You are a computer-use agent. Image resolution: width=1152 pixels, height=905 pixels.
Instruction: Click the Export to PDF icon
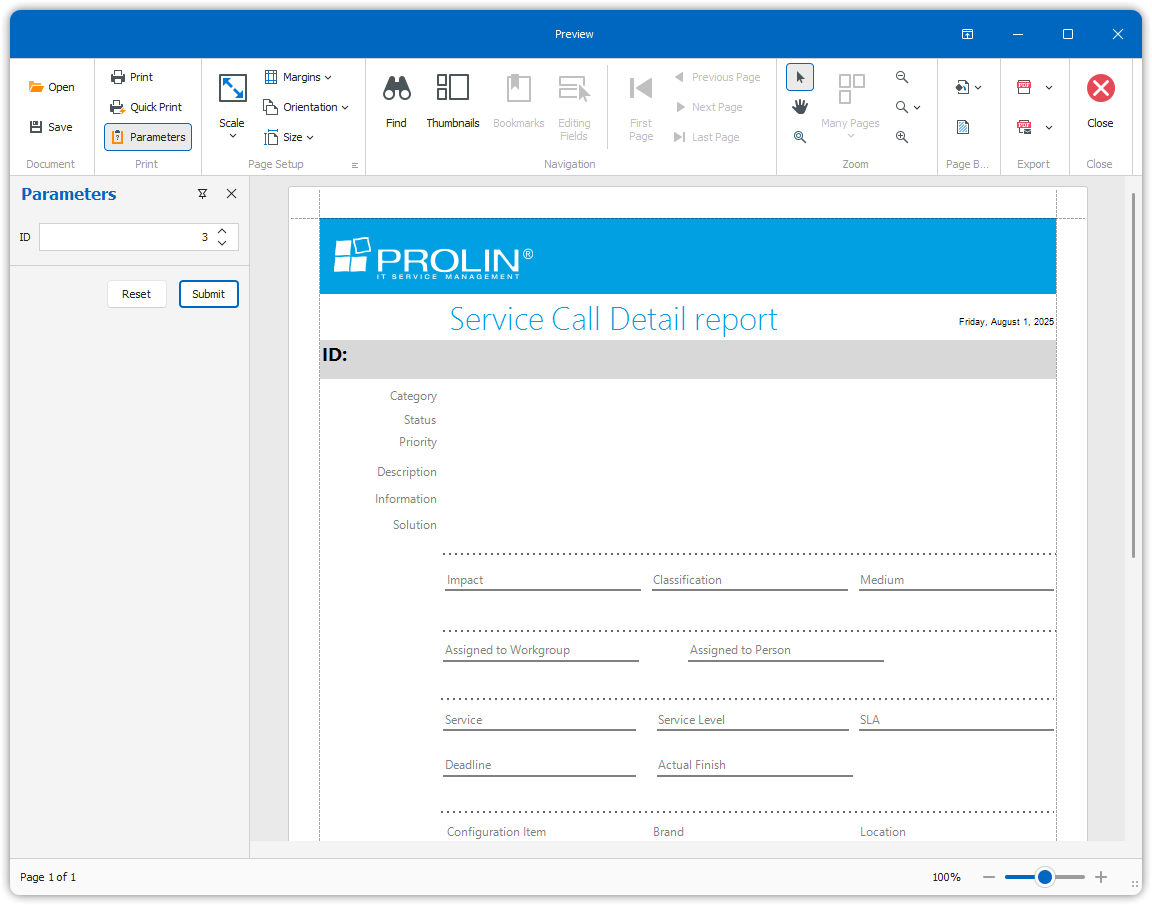pyautogui.click(x=1024, y=87)
